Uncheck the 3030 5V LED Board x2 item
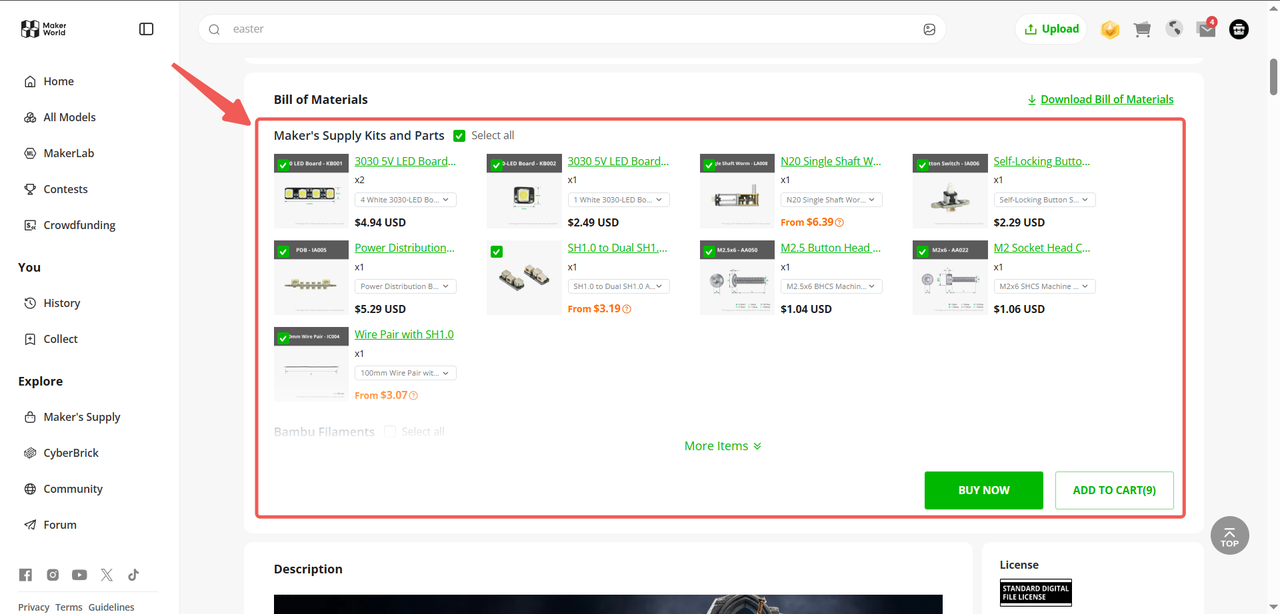 point(284,165)
